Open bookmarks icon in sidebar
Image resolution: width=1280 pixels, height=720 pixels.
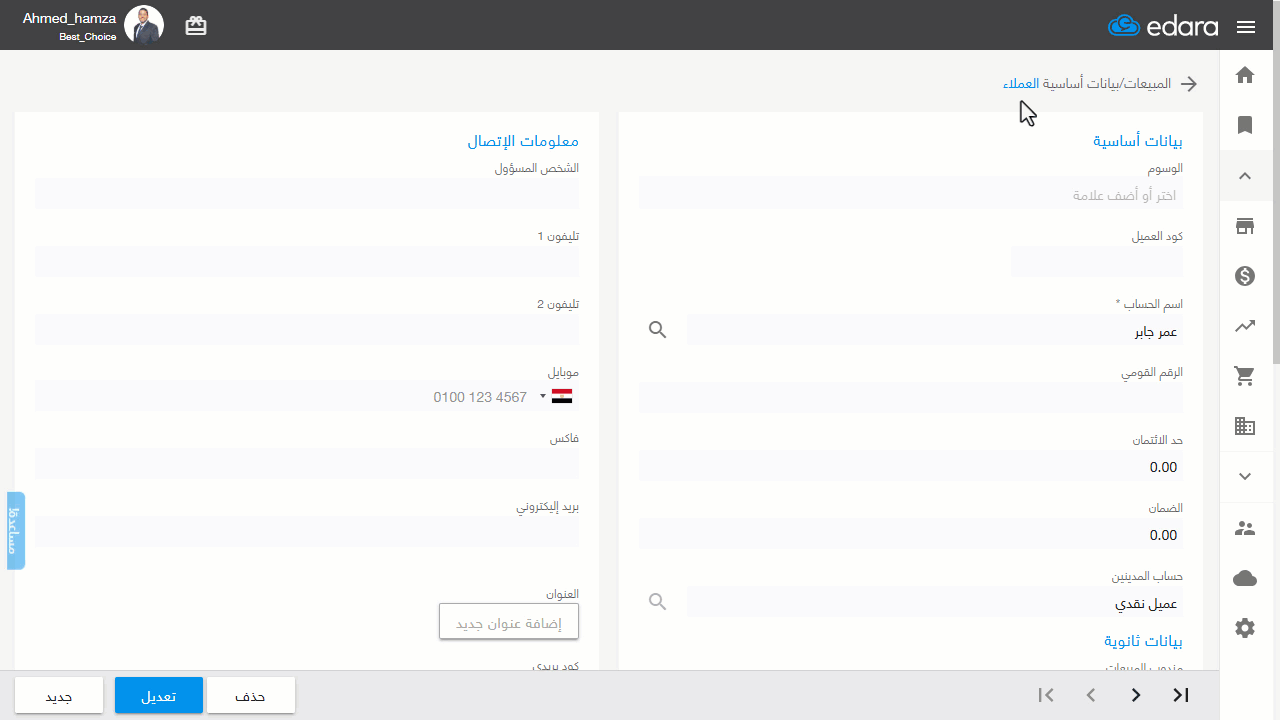tap(1245, 125)
